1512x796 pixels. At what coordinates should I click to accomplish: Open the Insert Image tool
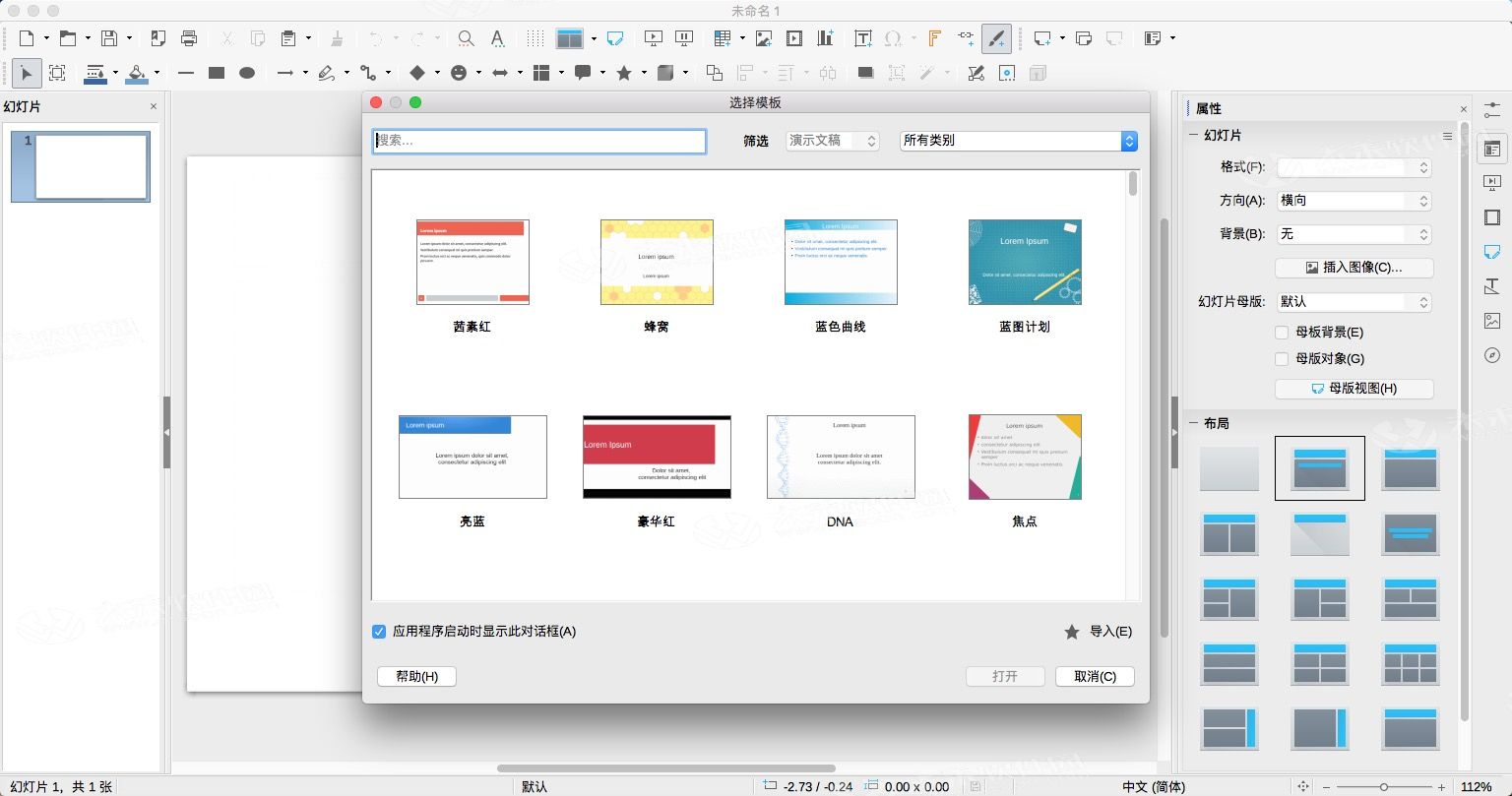point(764,38)
